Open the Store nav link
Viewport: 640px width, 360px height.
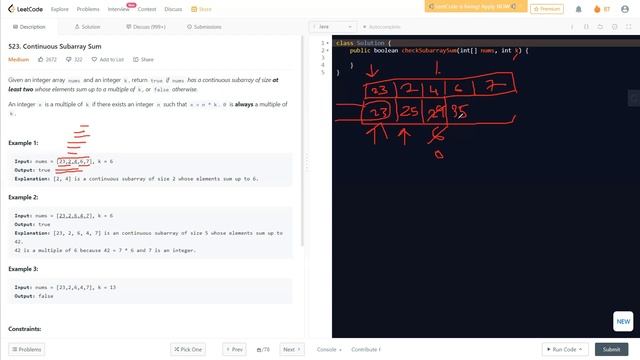point(201,9)
